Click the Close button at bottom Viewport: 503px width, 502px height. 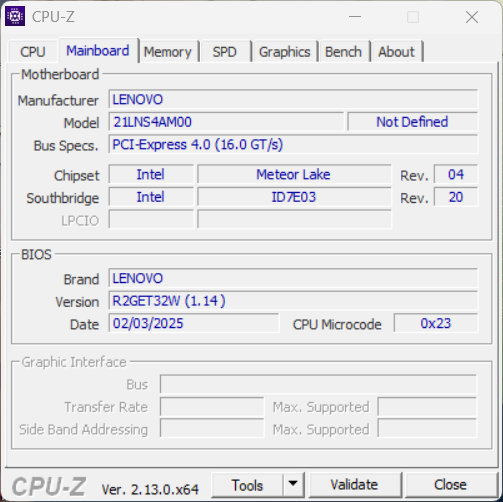pos(450,484)
